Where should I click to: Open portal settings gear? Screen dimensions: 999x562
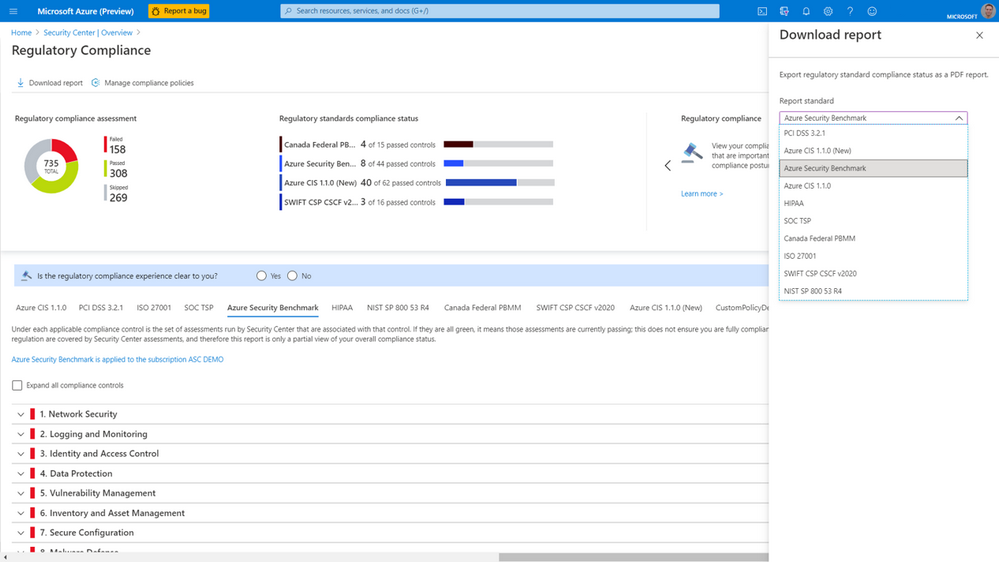828,11
